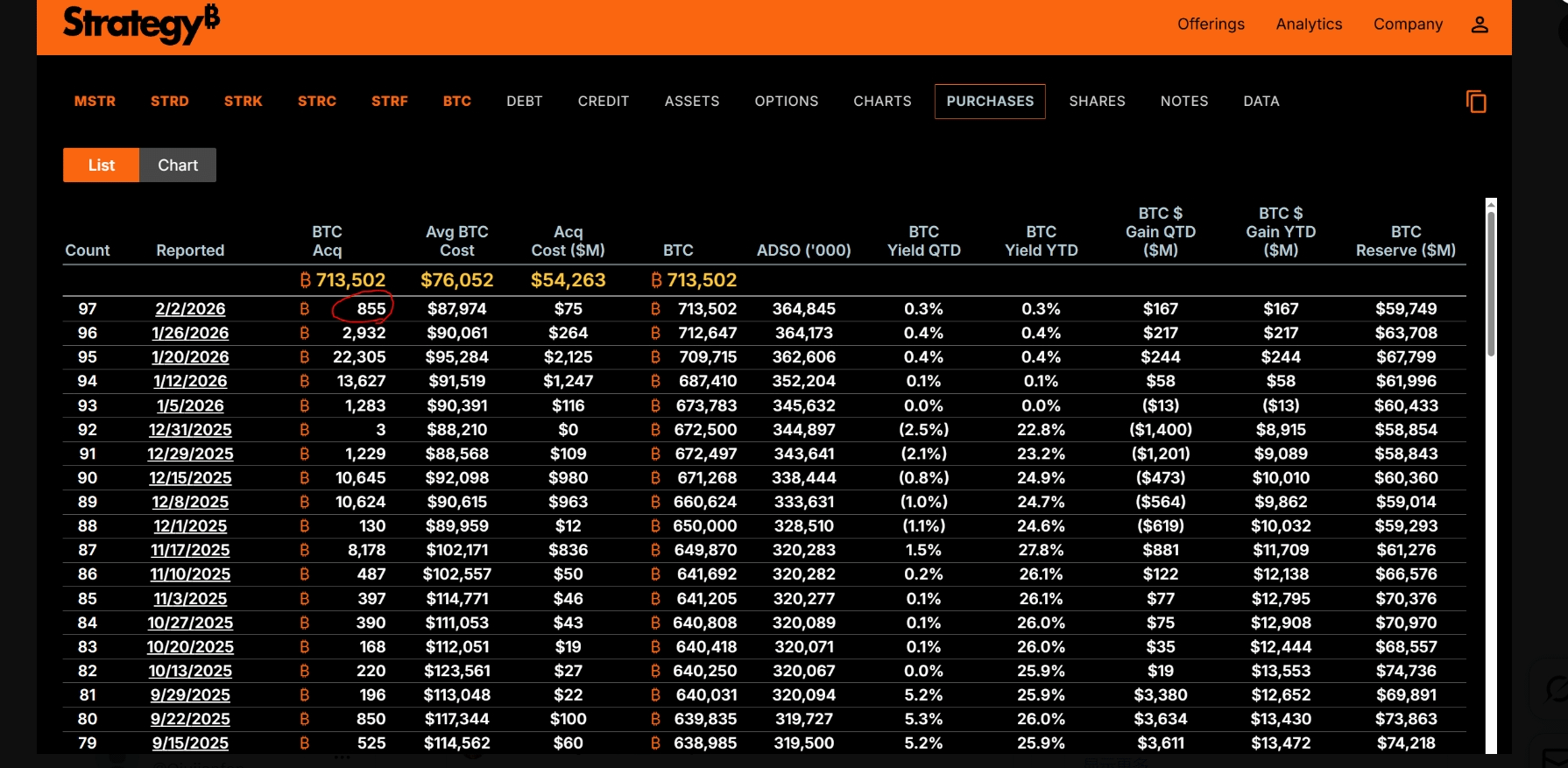
Task: Click the BTC Reserve ($M) column header
Action: pos(1405,241)
